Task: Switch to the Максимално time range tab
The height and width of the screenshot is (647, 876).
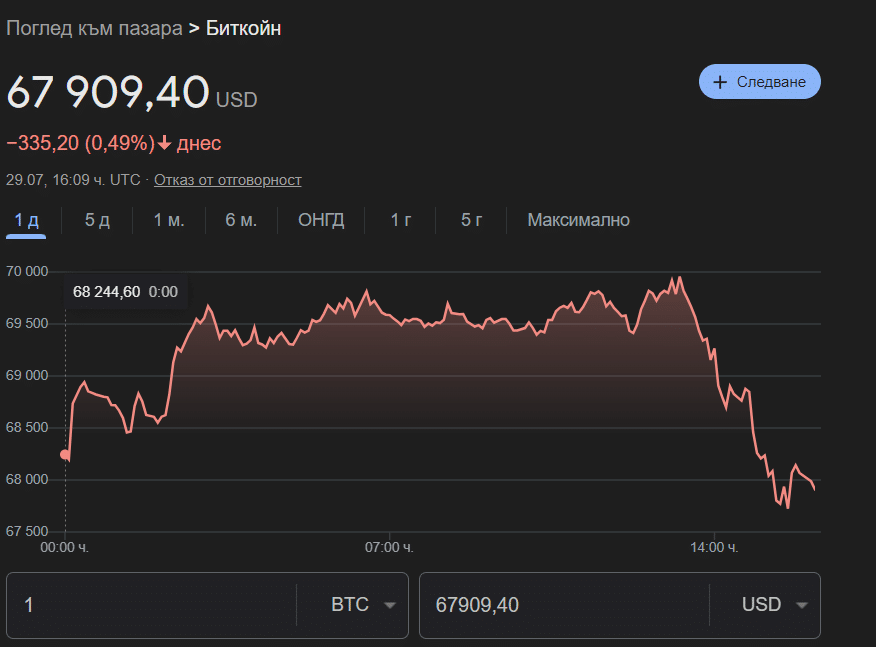Action: click(578, 220)
